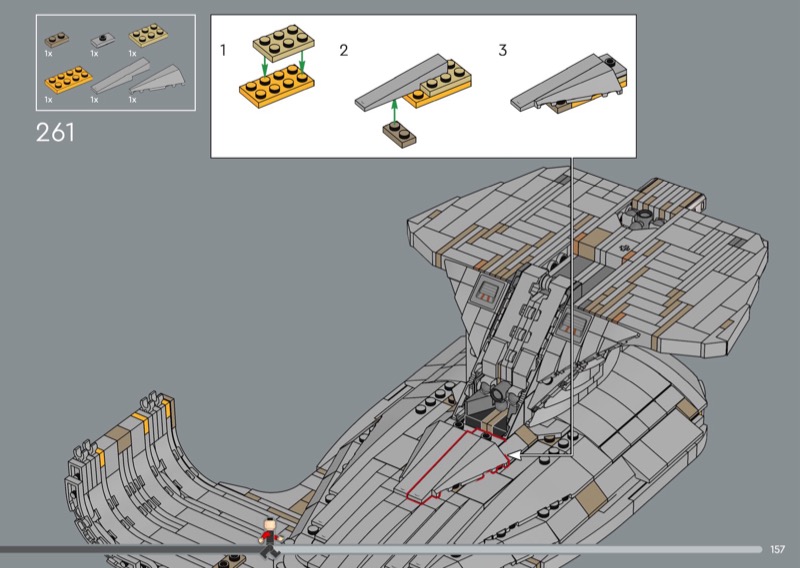Select sub-step number 1 label
Image resolution: width=800 pixels, height=568 pixels.
click(224, 49)
